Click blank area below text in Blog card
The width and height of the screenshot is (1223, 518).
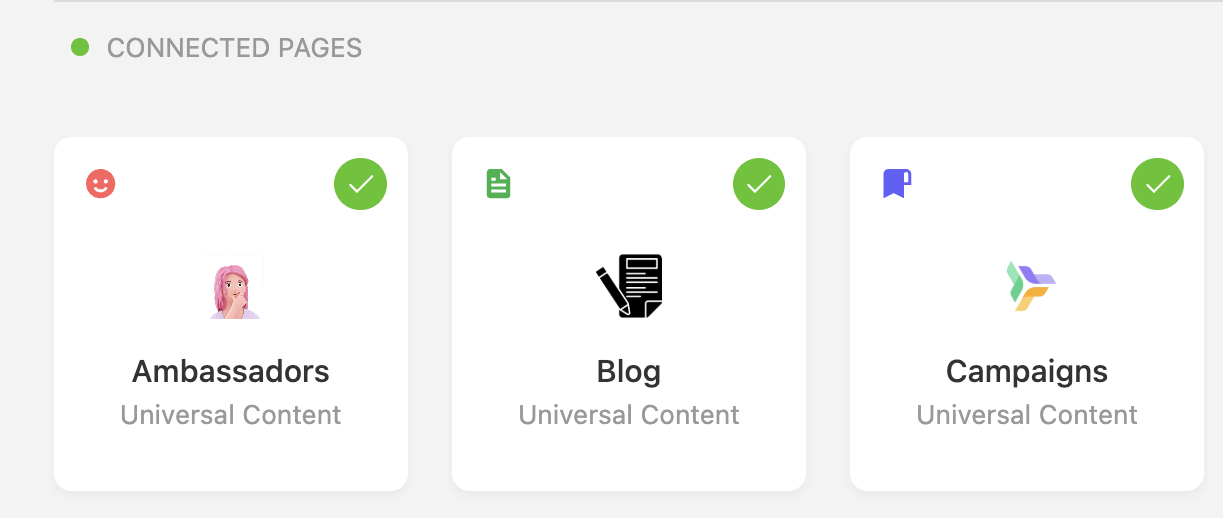(629, 460)
